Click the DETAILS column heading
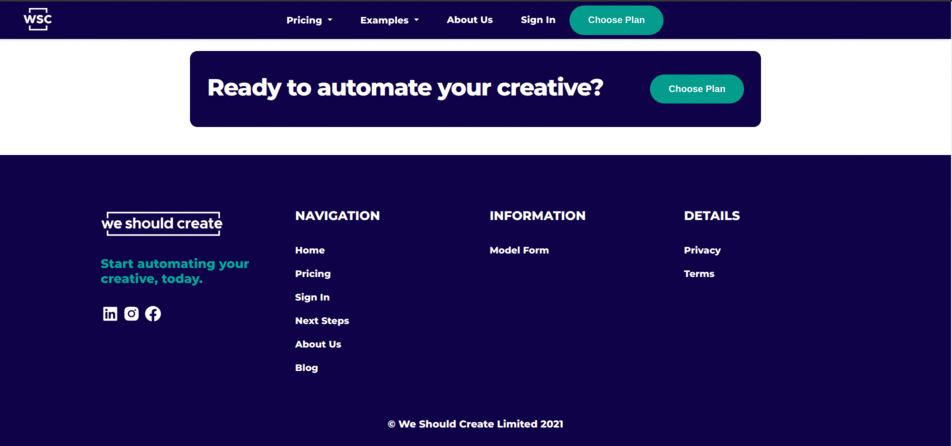952x446 pixels. (712, 216)
